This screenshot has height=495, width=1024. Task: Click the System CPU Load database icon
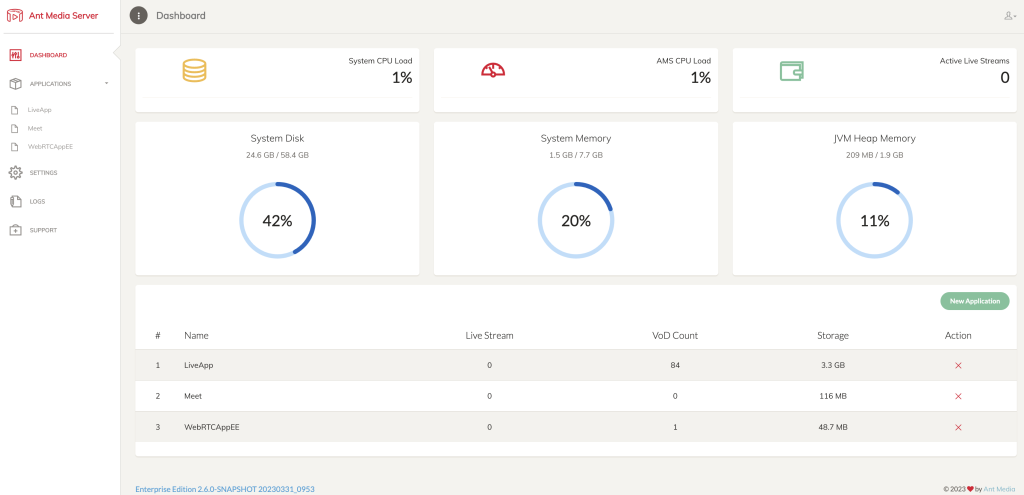[x=194, y=71]
